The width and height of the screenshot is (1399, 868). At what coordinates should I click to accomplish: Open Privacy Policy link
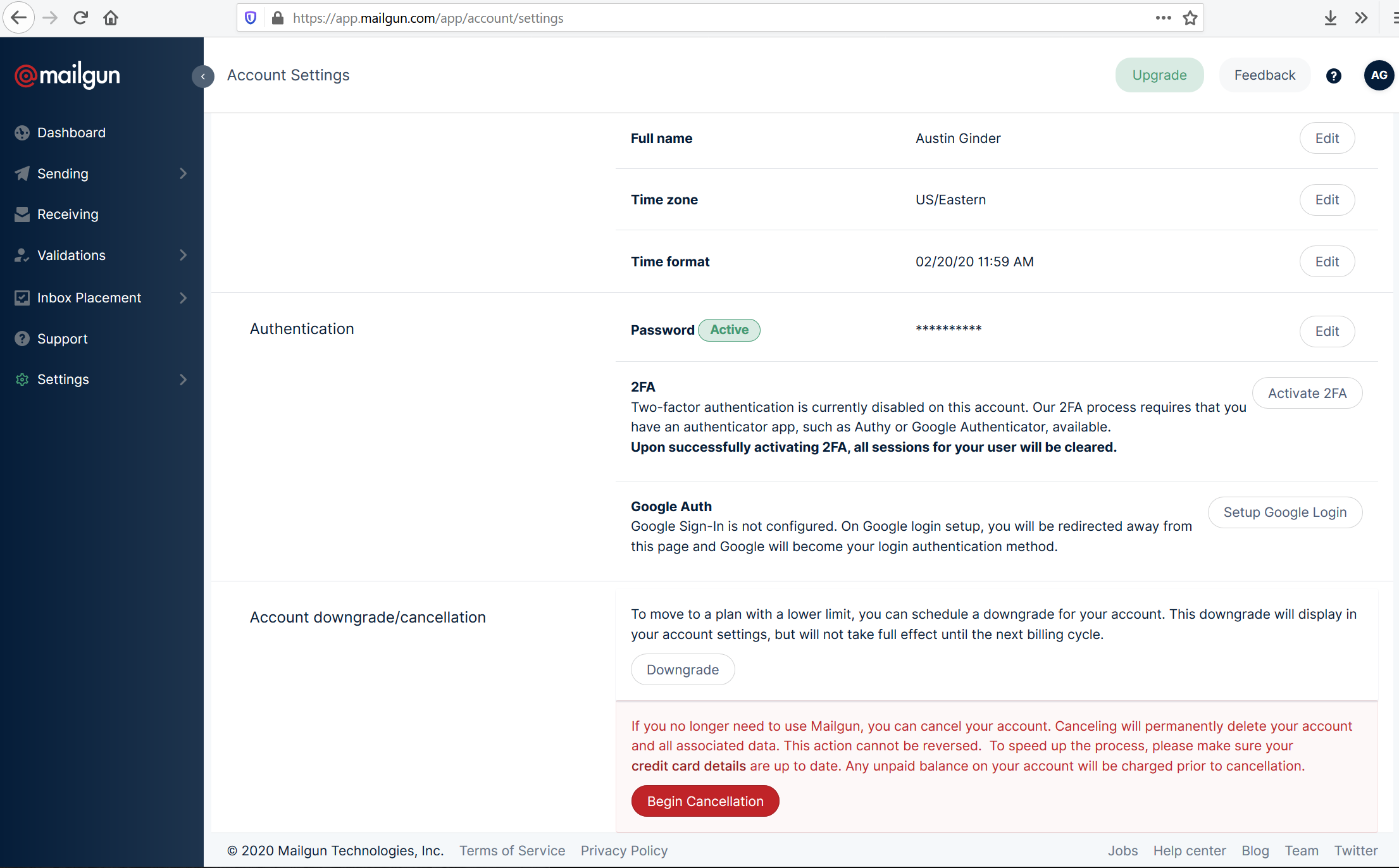tap(624, 851)
